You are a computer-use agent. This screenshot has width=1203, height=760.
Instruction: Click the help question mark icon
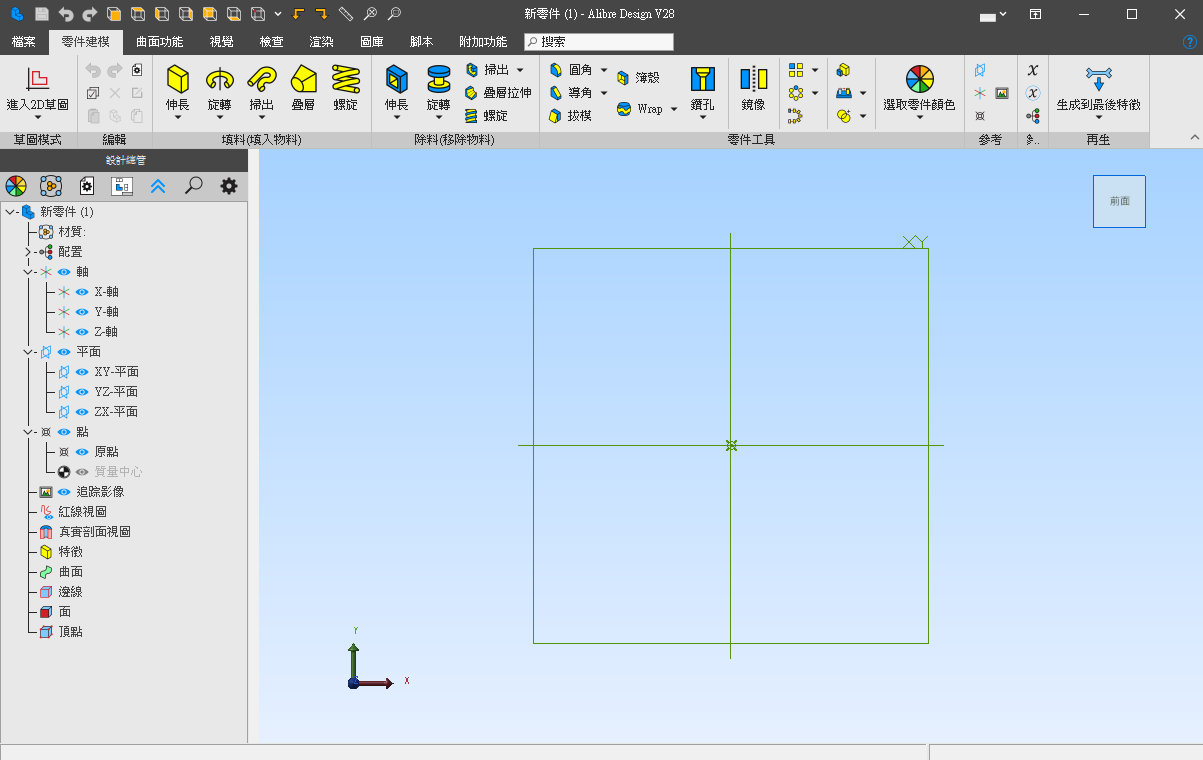[x=1190, y=42]
